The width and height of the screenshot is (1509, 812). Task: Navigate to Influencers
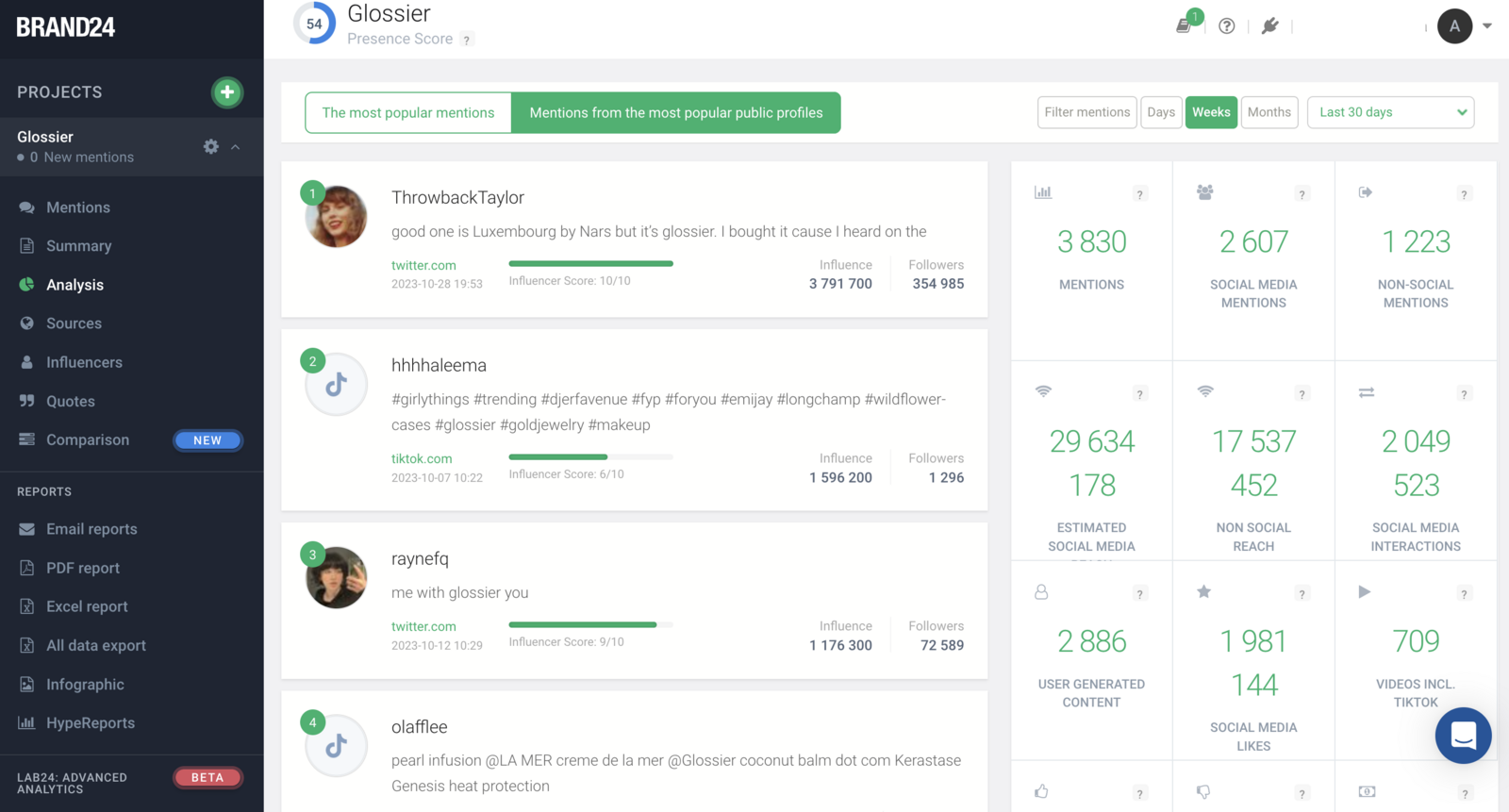85,362
